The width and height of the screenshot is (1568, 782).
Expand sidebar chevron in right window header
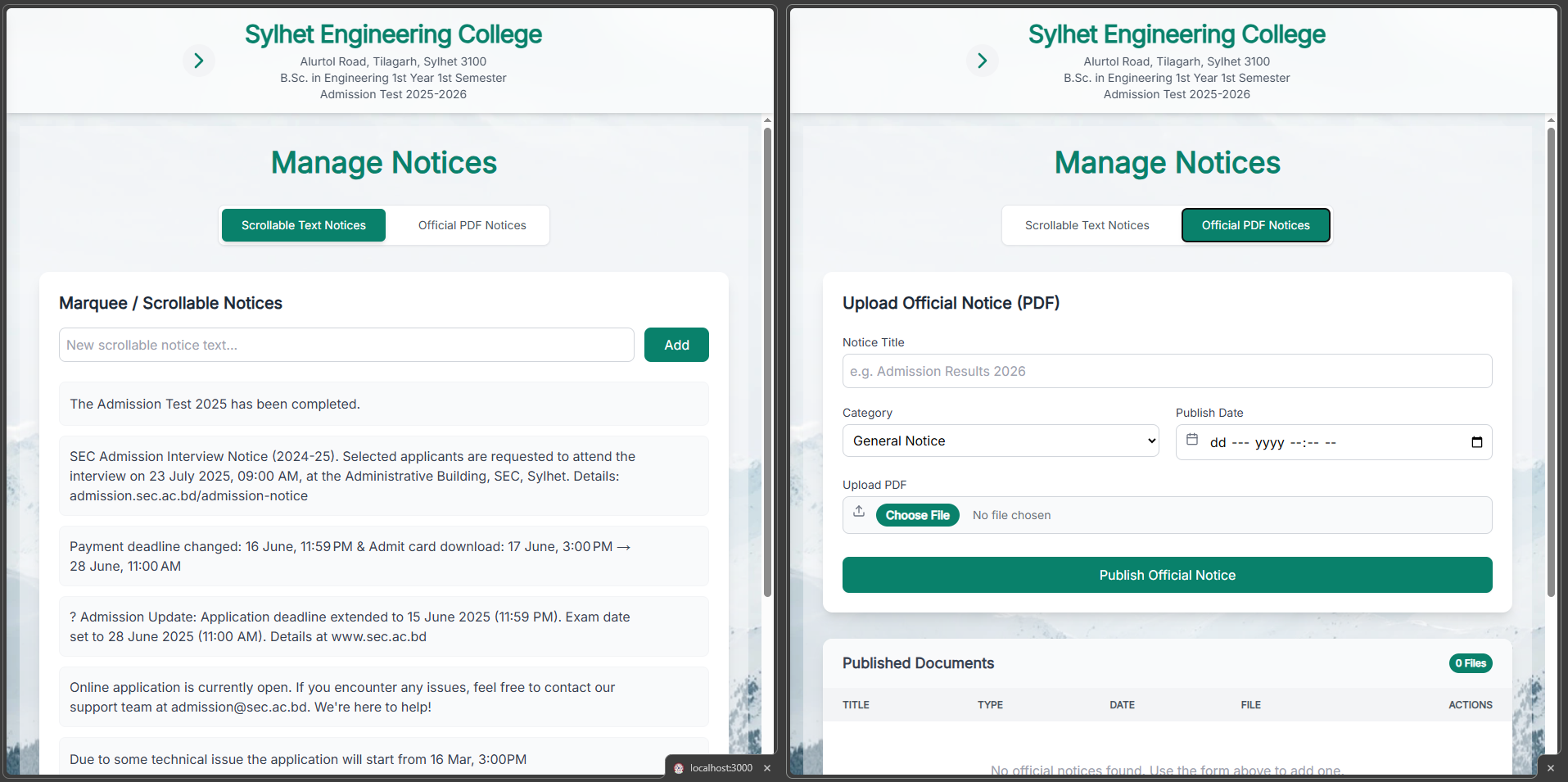[982, 61]
